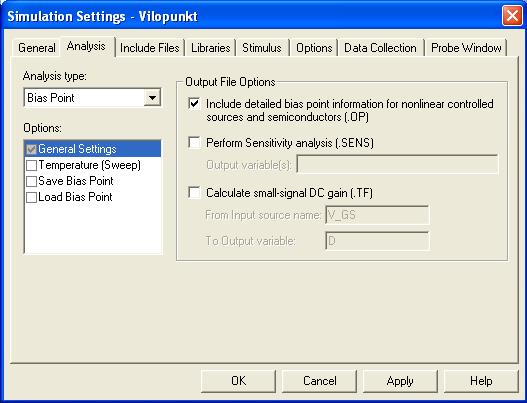Switch to Data Collection tab

tap(380, 48)
